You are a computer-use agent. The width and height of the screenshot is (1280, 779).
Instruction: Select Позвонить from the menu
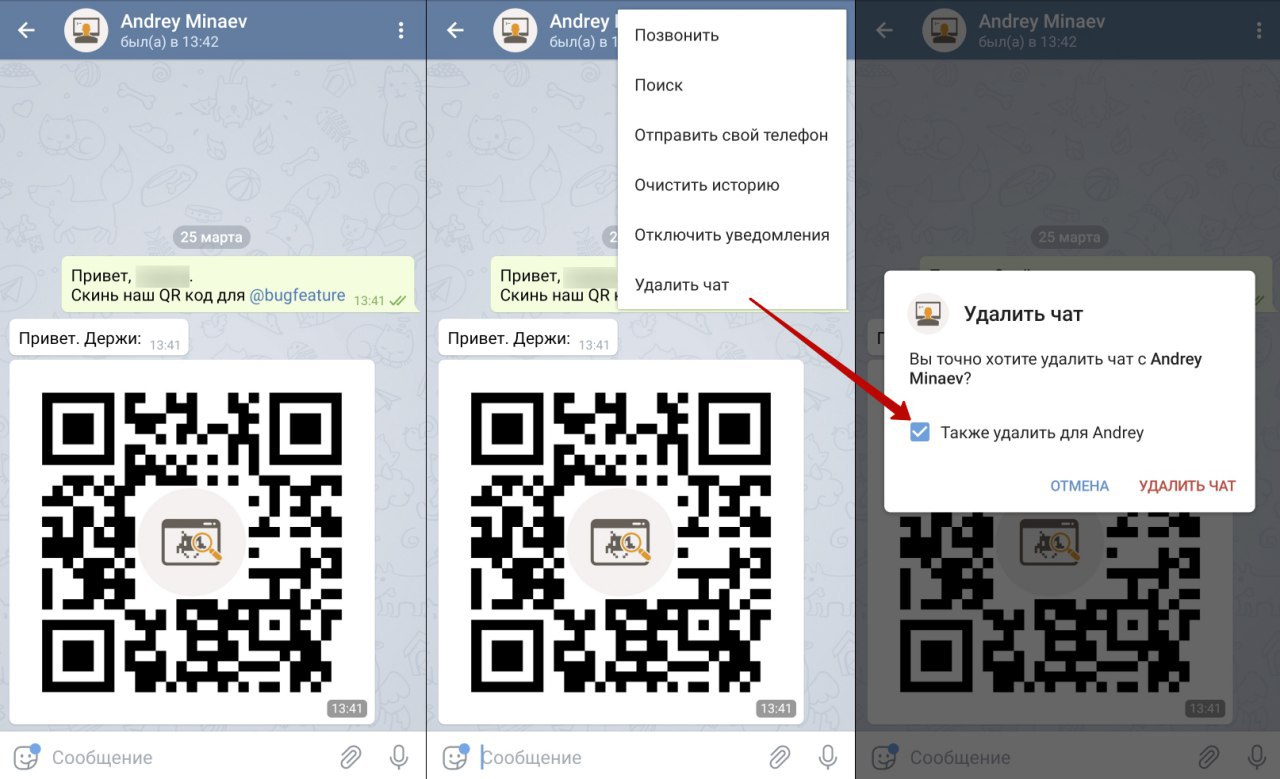pyautogui.click(x=732, y=35)
